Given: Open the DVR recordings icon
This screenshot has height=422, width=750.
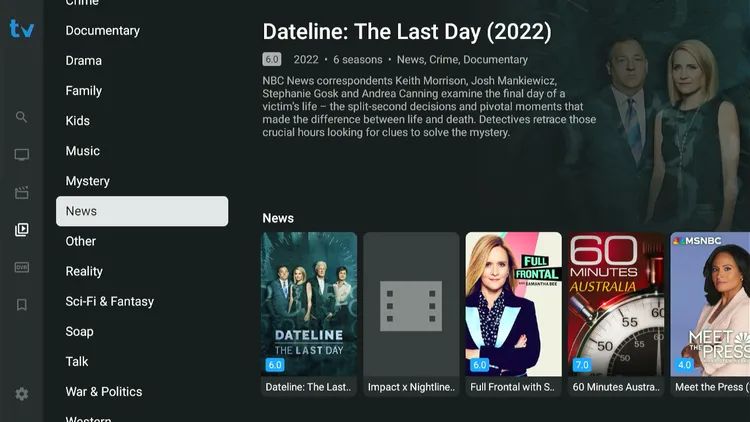Looking at the screenshot, I should [x=21, y=267].
